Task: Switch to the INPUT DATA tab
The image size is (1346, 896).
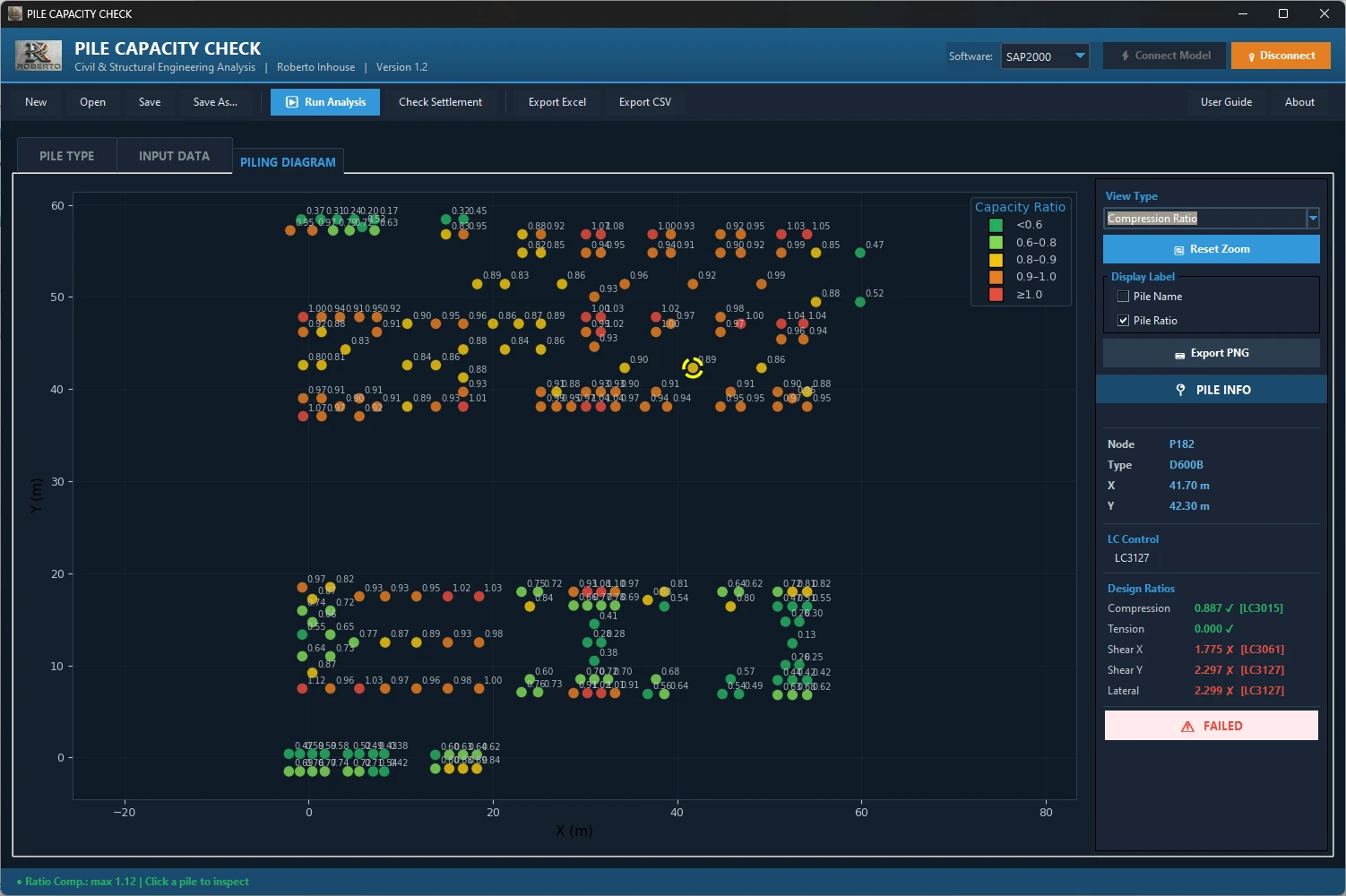Action: pyautogui.click(x=174, y=156)
